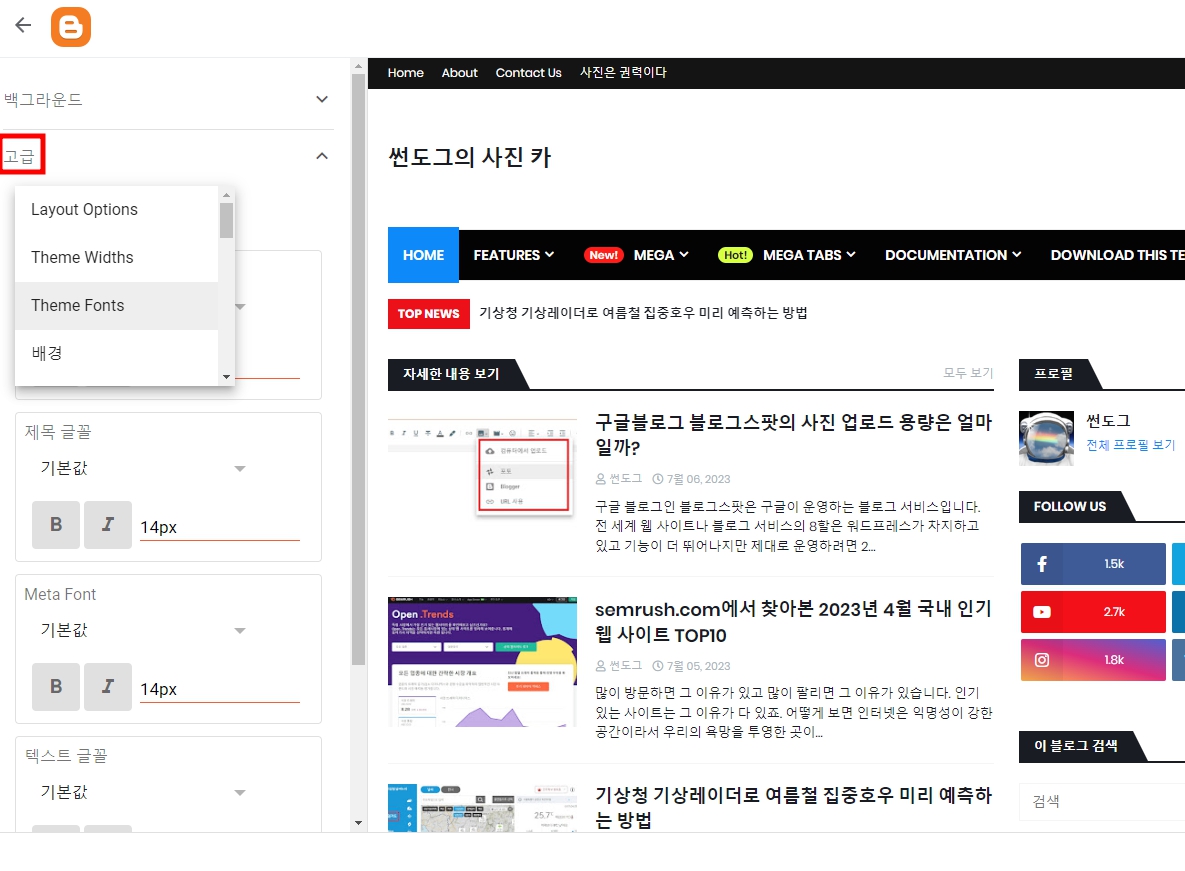
Task: Expand the DOCUMENTATION menu
Action: [953, 255]
